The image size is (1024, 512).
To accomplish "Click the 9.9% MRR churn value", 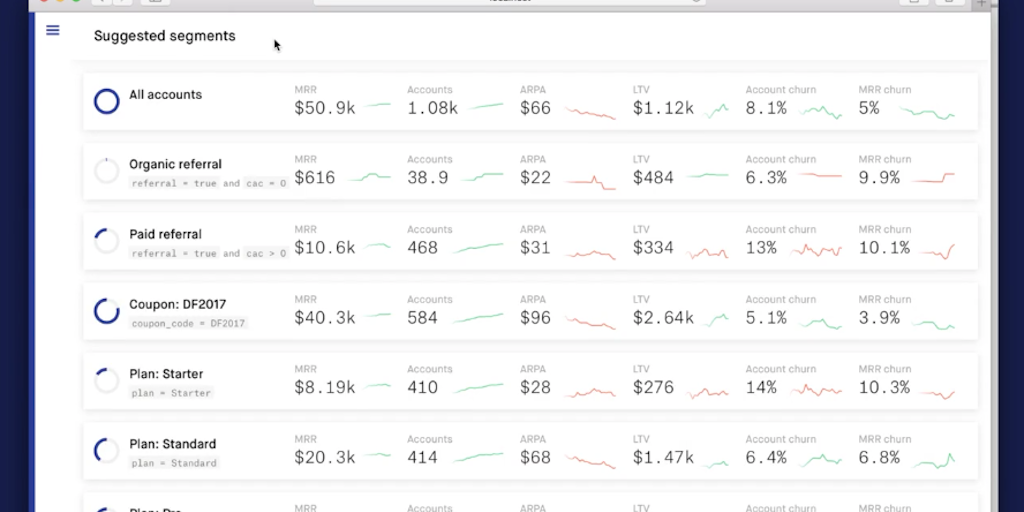I will pos(879,178).
